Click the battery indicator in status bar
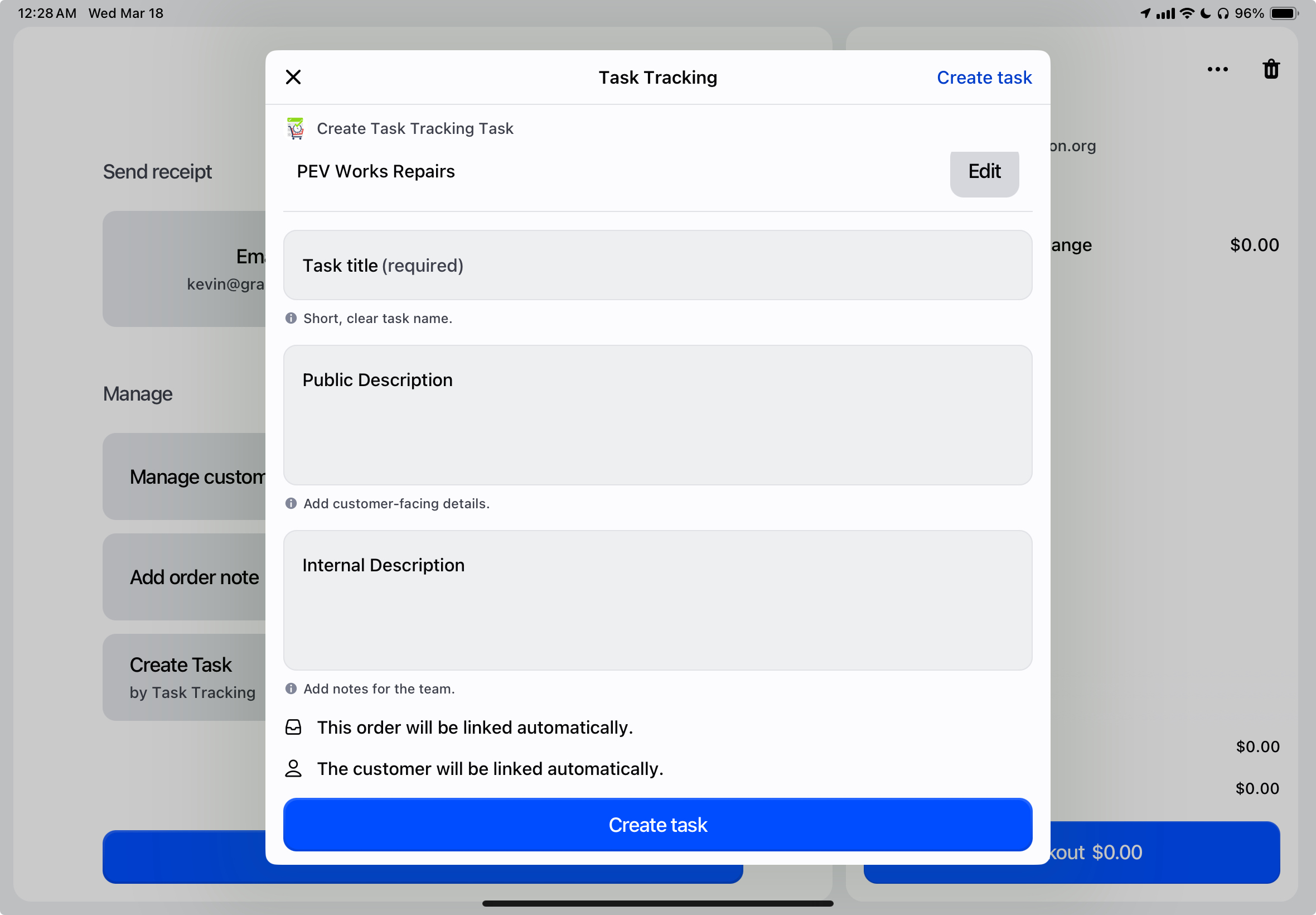 pyautogui.click(x=1284, y=13)
